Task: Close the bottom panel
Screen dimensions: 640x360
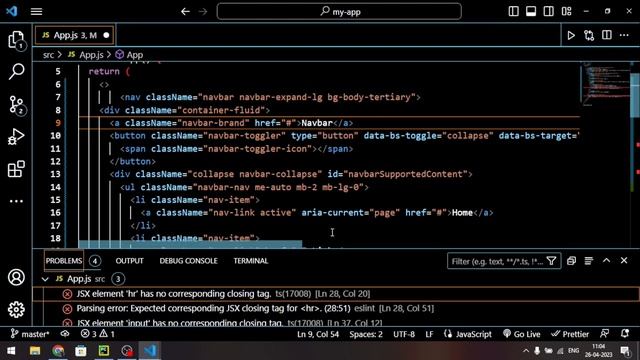Action: 624,260
